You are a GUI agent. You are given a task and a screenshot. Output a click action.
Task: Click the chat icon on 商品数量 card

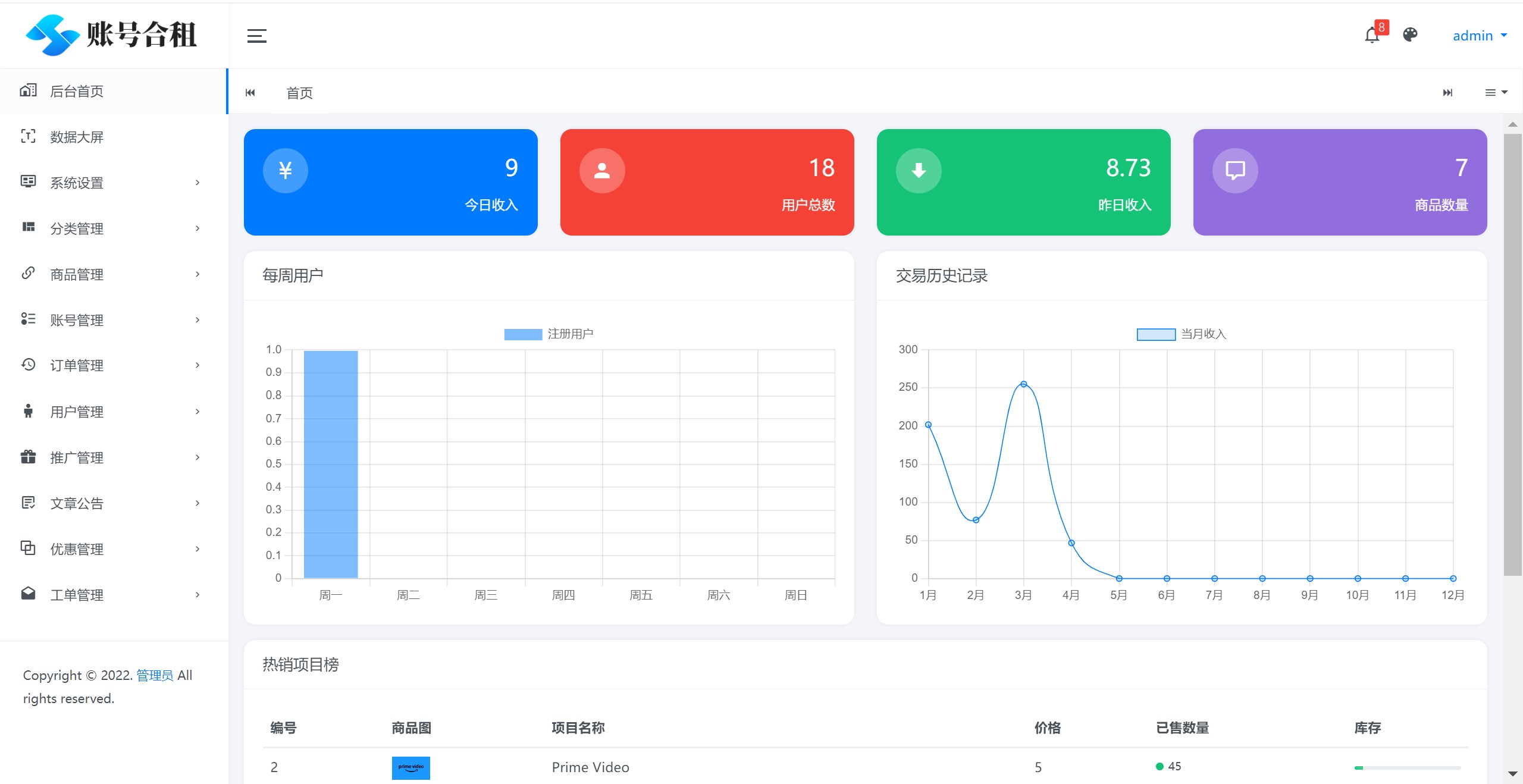[1235, 171]
